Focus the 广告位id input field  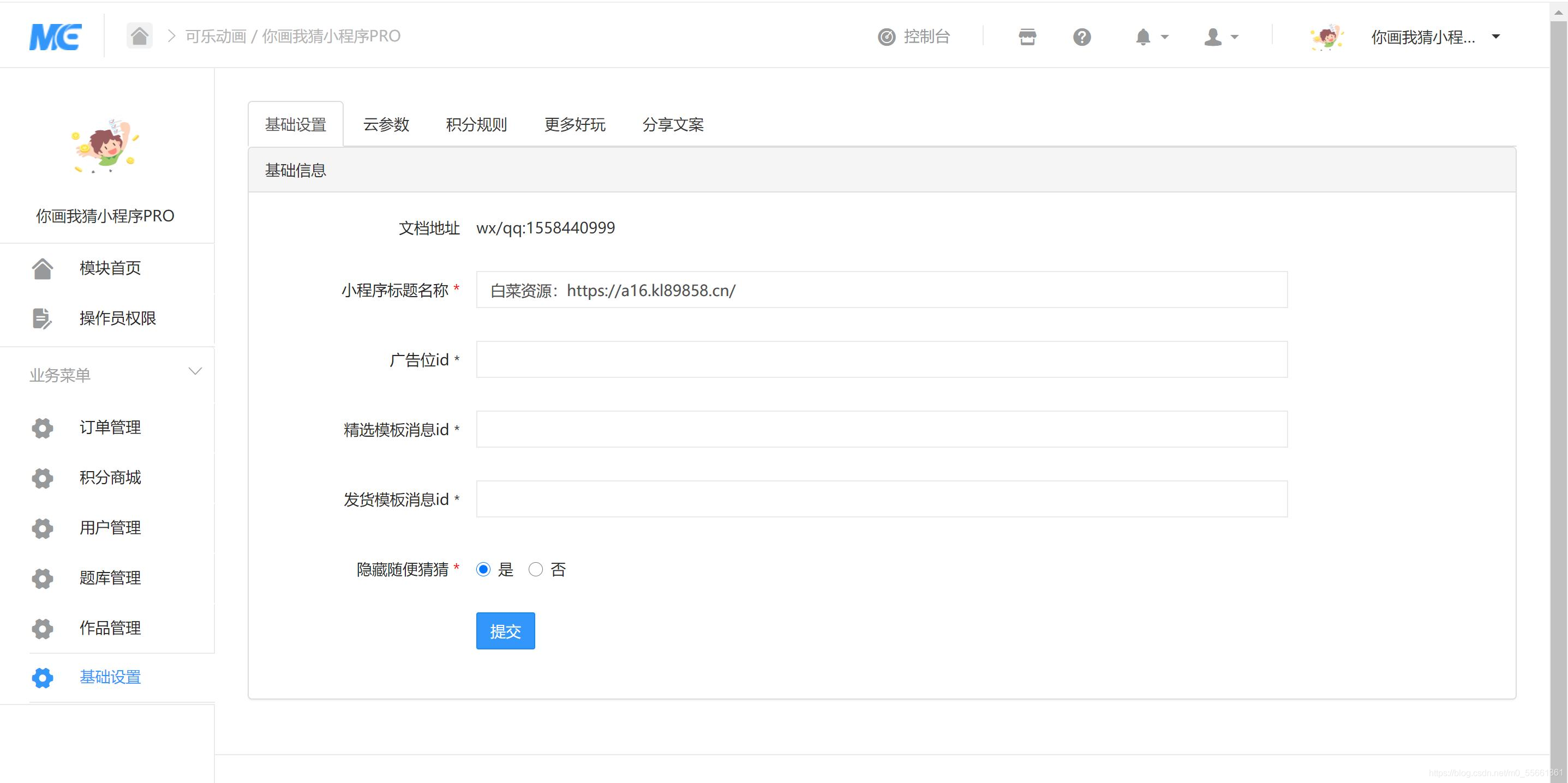click(882, 359)
